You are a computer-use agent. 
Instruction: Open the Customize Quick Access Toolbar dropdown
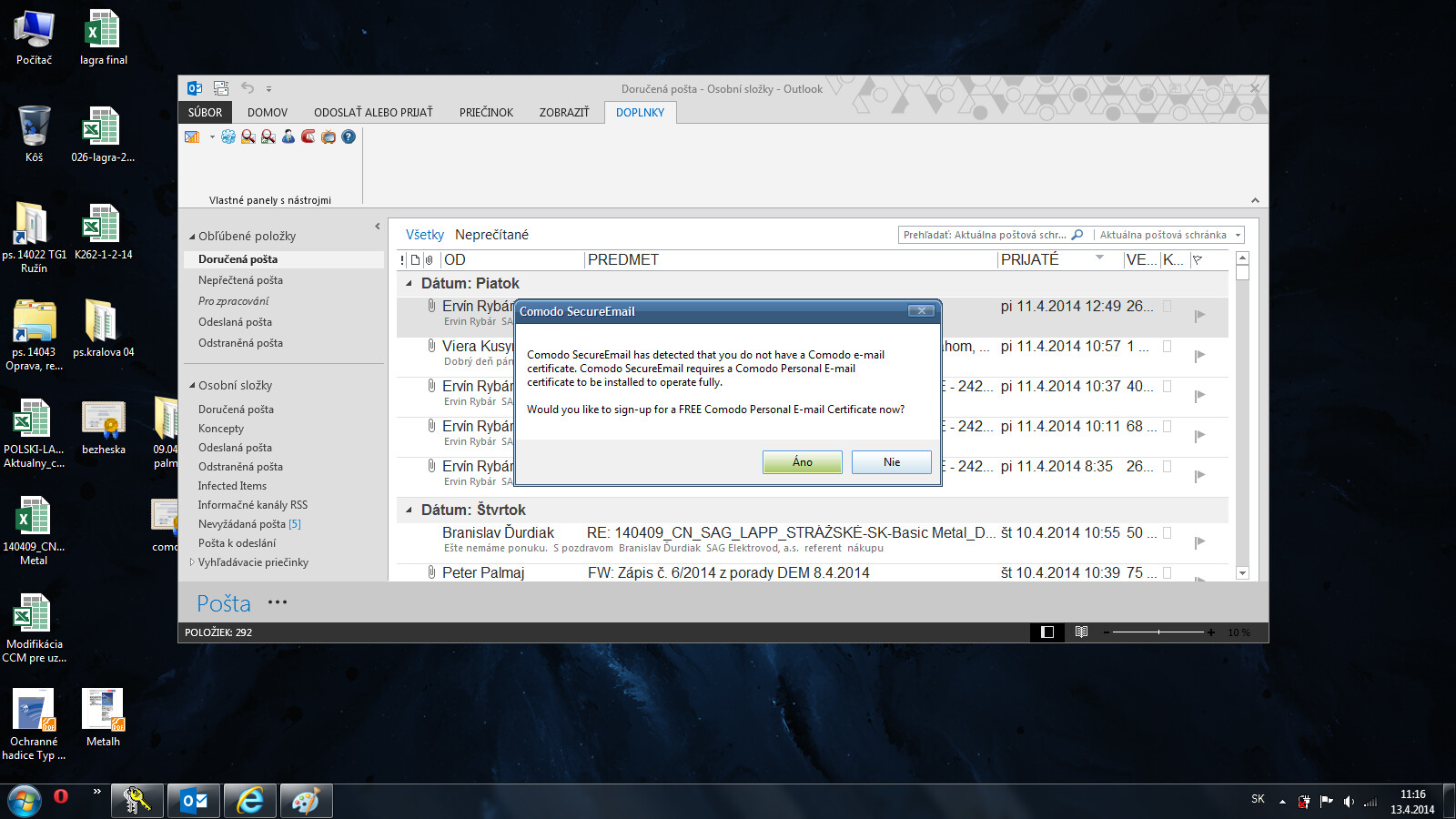[x=268, y=89]
